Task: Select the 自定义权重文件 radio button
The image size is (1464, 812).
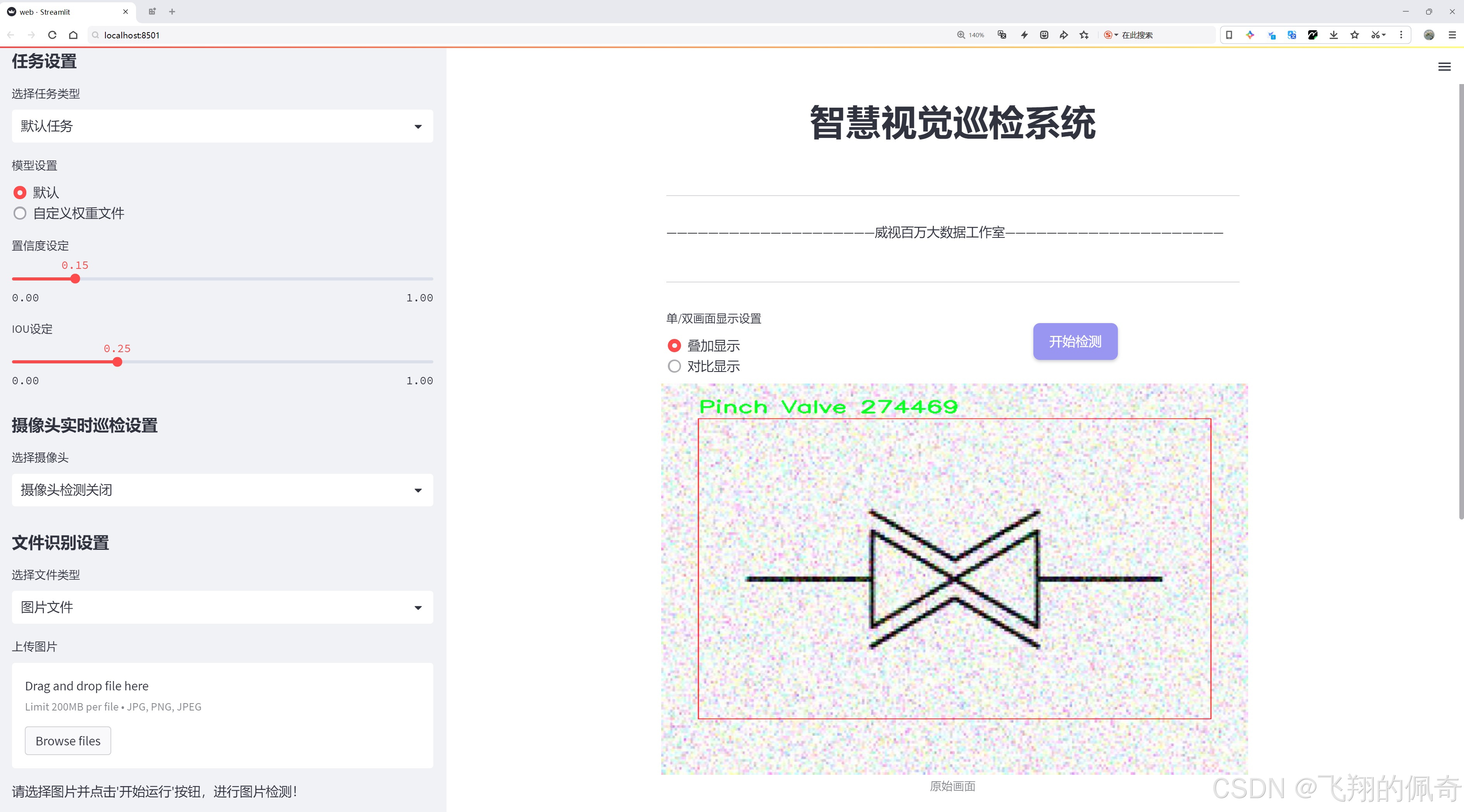Action: 20,213
